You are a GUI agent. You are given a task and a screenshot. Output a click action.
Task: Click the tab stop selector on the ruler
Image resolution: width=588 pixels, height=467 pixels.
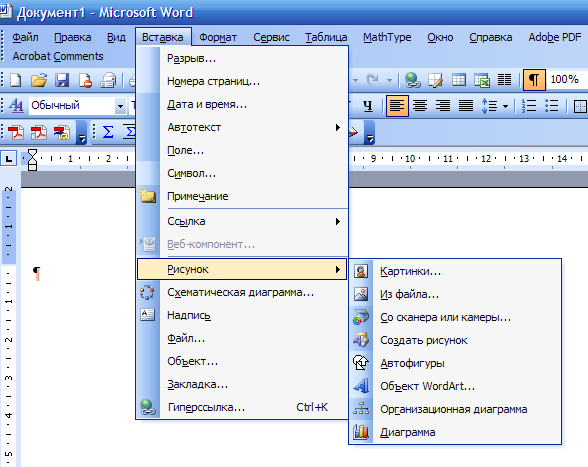(x=8, y=159)
